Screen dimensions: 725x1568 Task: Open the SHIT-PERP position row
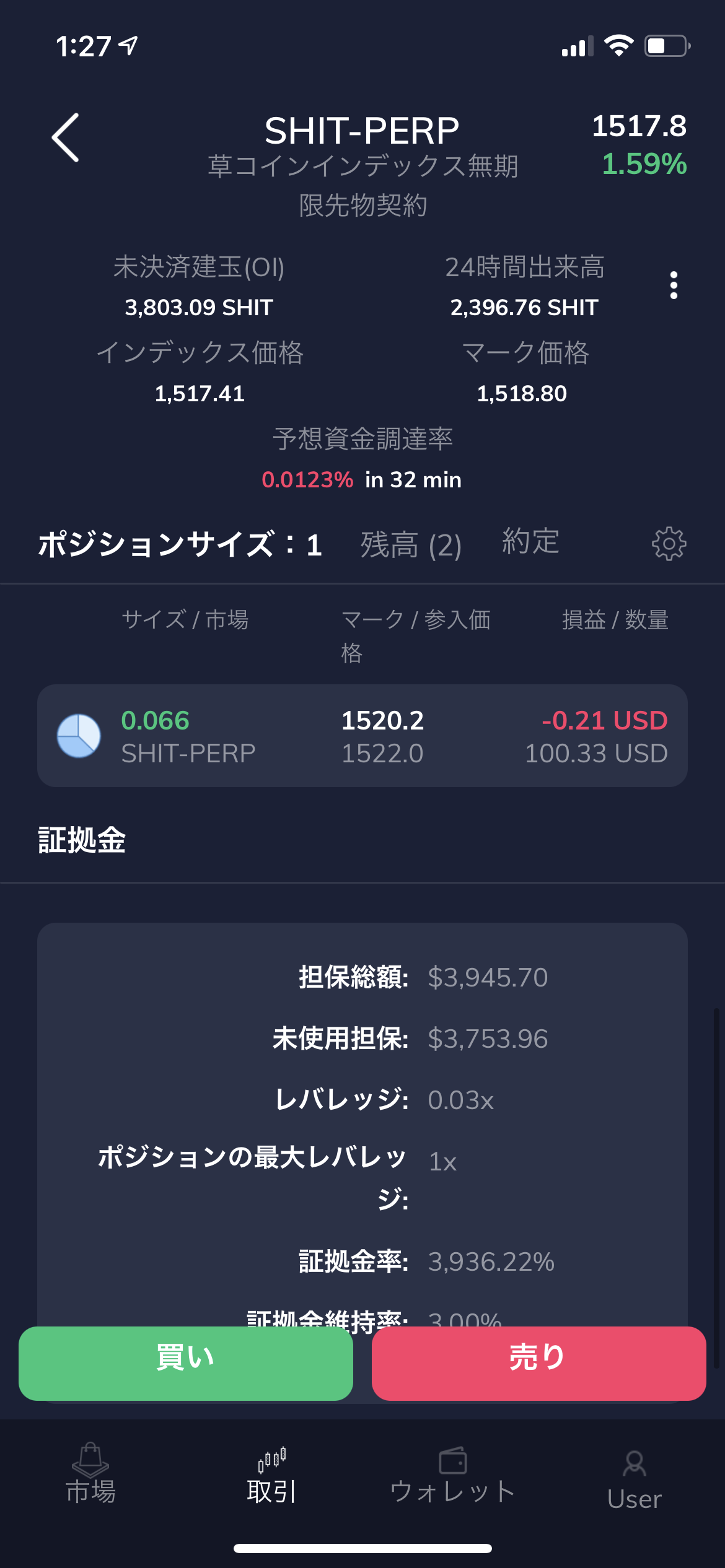pos(362,736)
